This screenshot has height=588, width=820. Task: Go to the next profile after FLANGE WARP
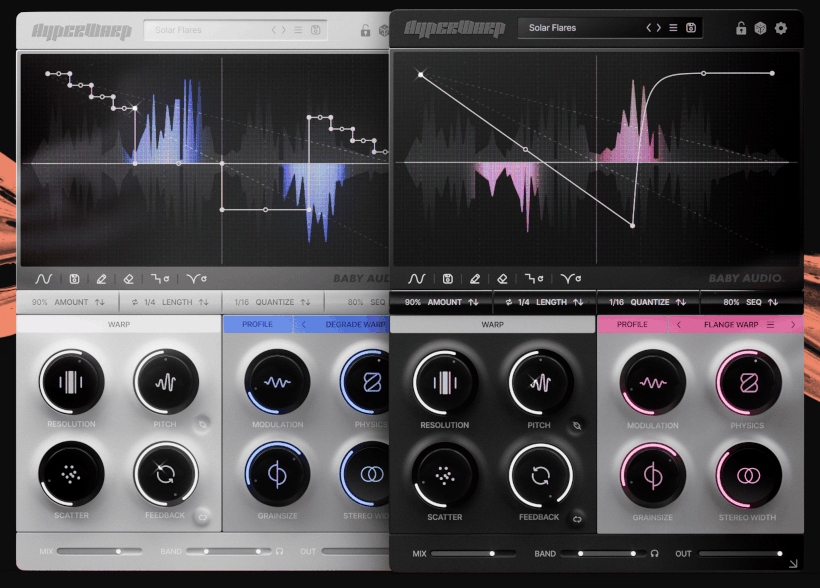(x=793, y=325)
